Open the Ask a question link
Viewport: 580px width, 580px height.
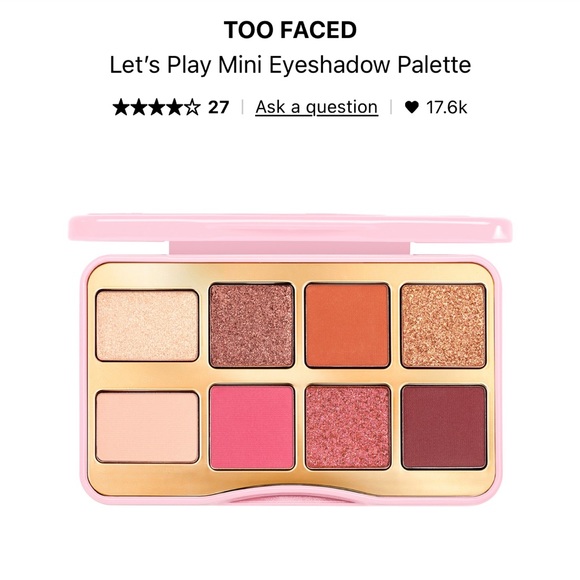click(317, 108)
